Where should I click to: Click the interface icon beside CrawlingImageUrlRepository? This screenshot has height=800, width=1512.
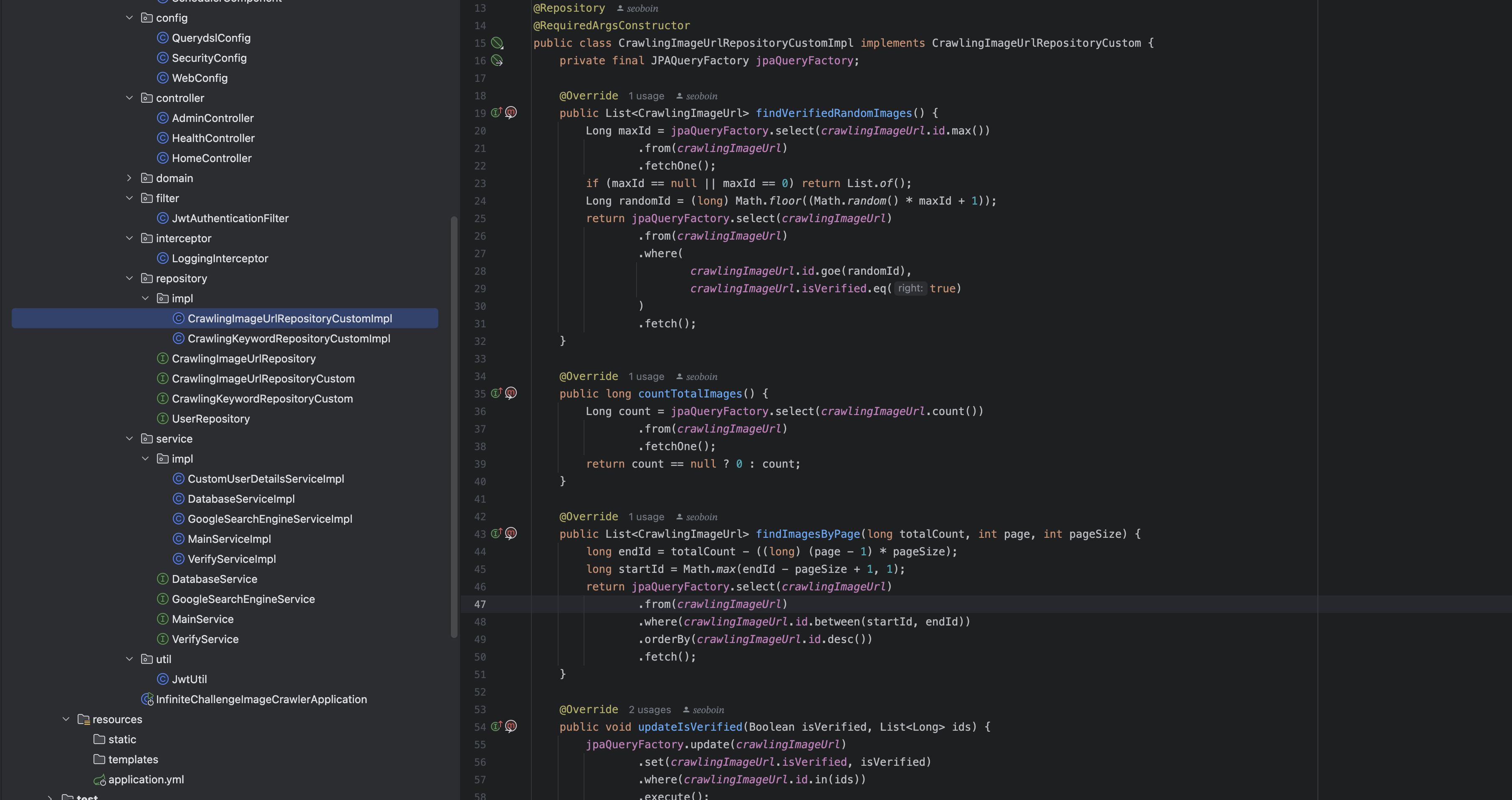[x=162, y=359]
